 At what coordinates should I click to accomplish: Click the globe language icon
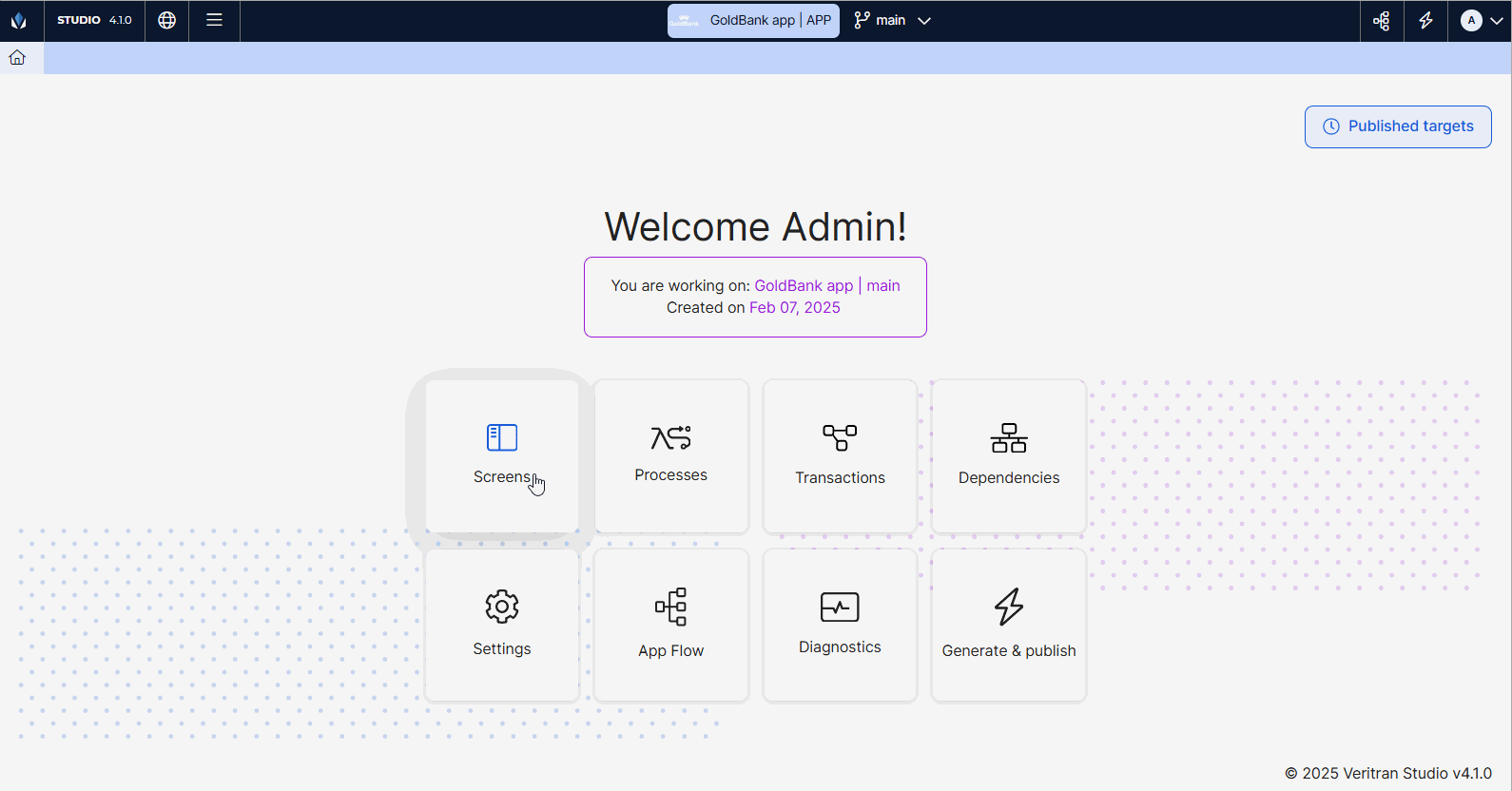pos(167,20)
